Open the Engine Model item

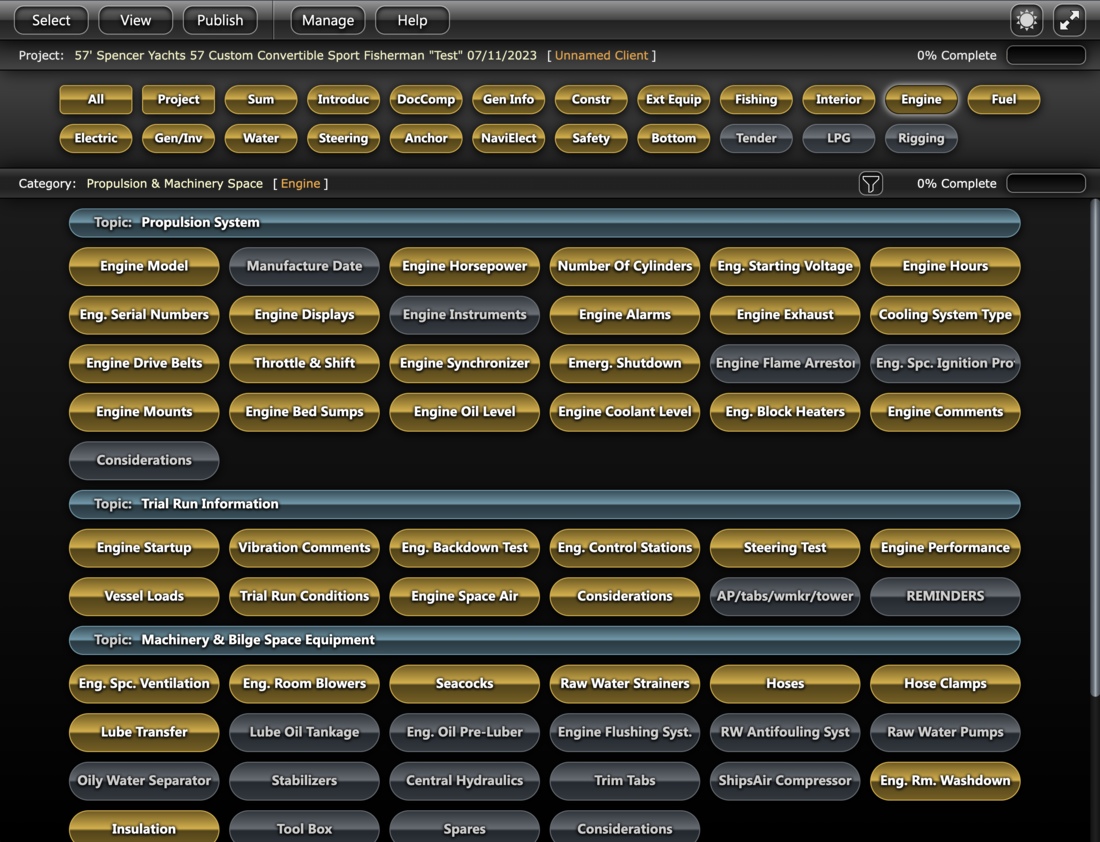[144, 267]
